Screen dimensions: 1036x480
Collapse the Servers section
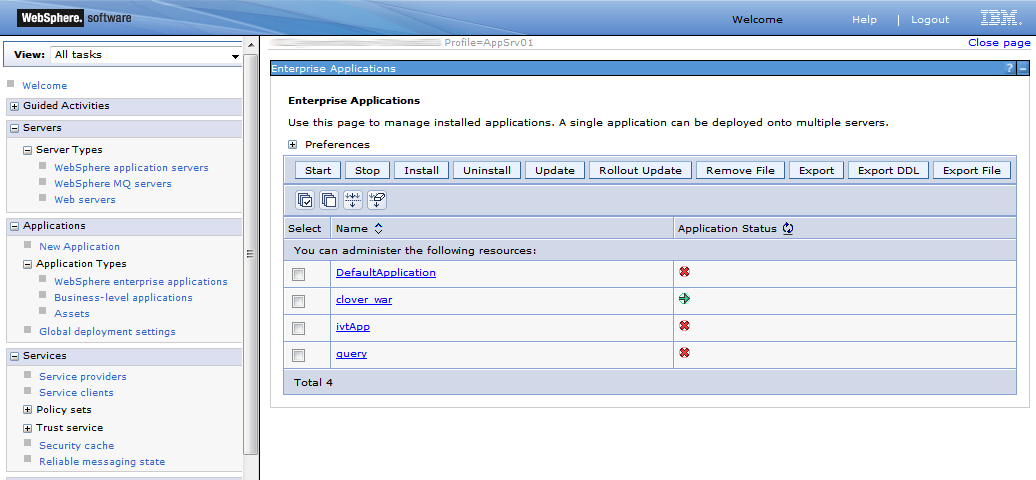(15, 128)
